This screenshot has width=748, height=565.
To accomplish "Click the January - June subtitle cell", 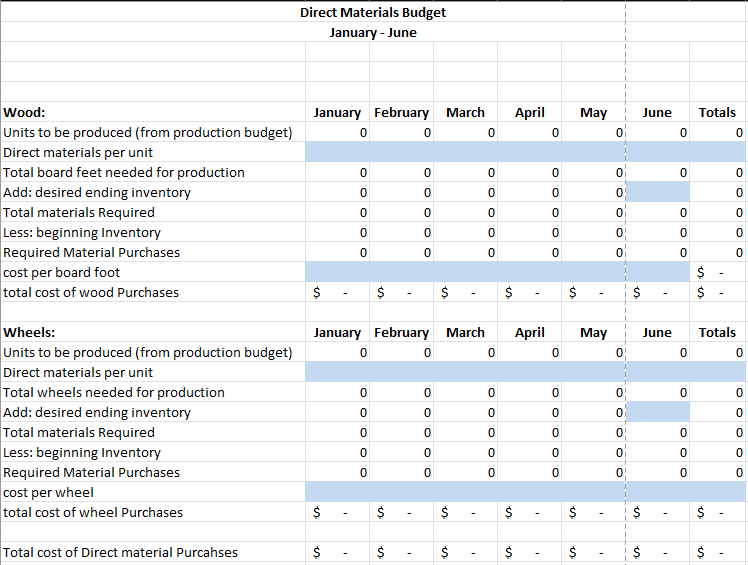I will (373, 32).
